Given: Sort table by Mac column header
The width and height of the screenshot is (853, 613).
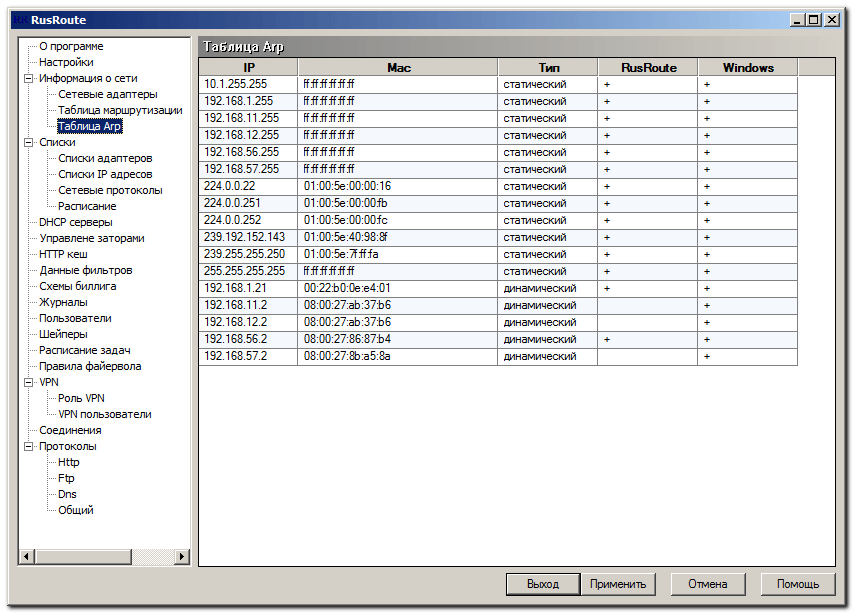Looking at the screenshot, I should pyautogui.click(x=398, y=67).
